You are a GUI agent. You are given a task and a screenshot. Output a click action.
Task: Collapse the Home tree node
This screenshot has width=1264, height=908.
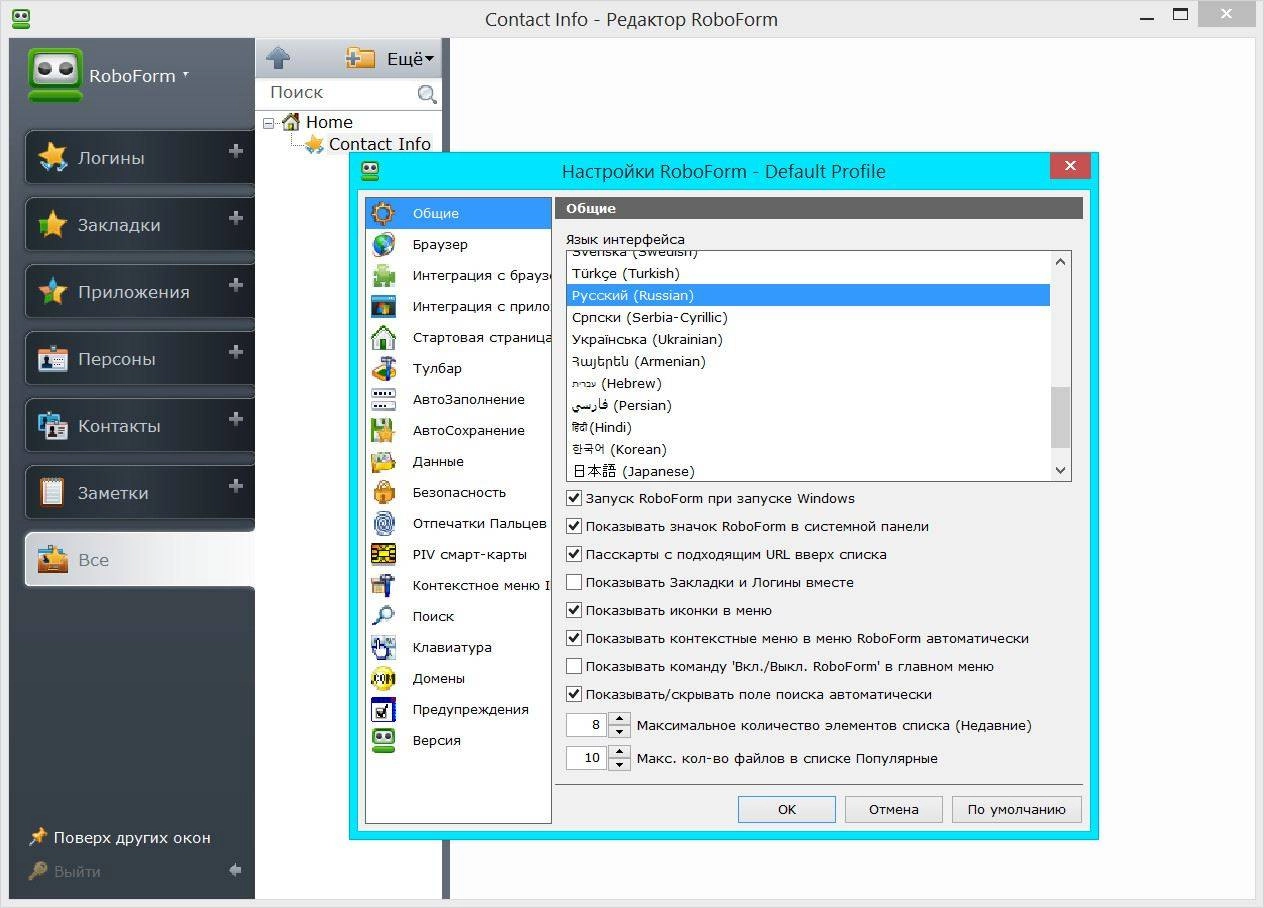[x=268, y=123]
